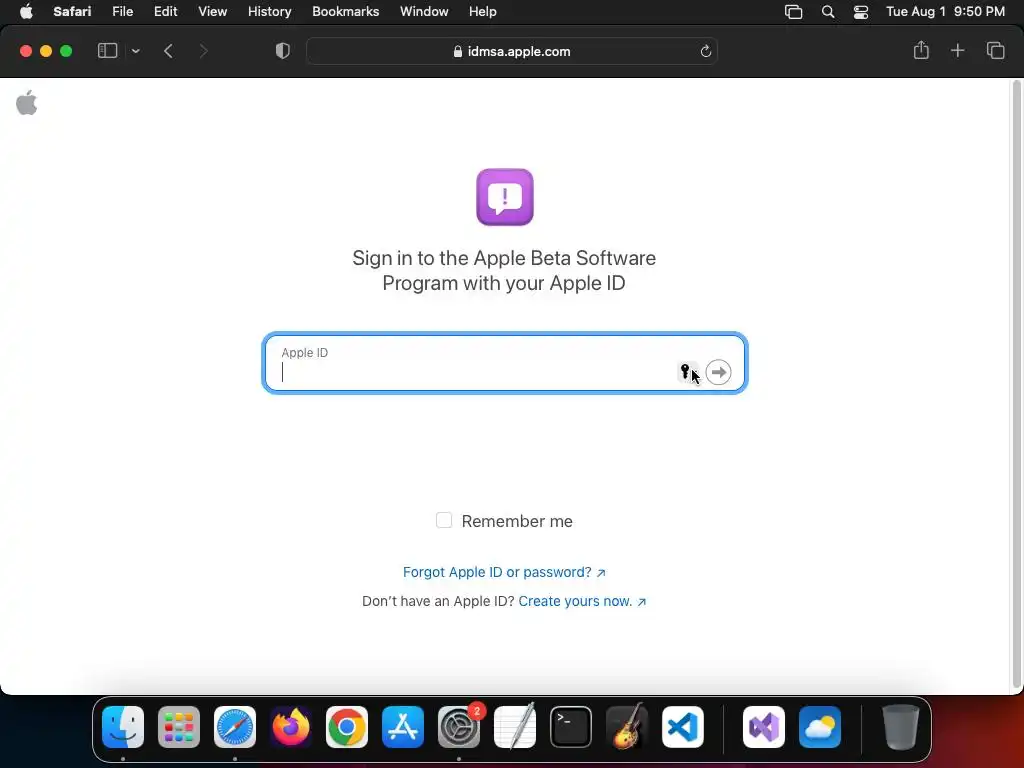Open Forgot Apple ID or password link
The image size is (1024, 768).
pyautogui.click(x=504, y=572)
